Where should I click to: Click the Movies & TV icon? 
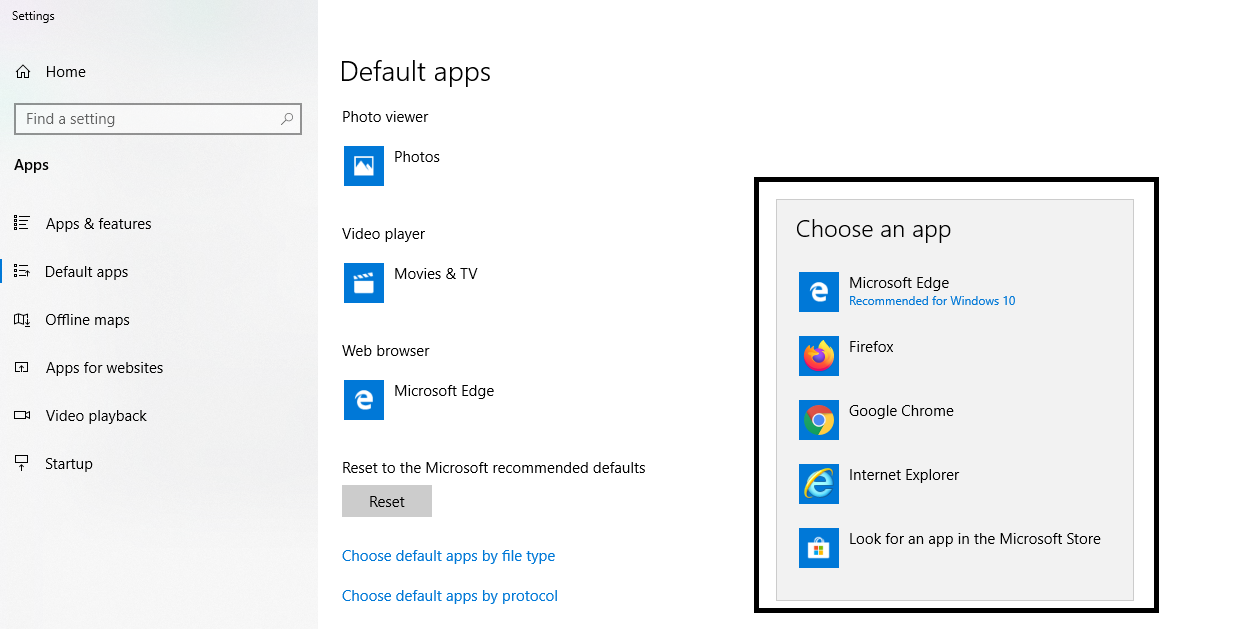coord(364,283)
